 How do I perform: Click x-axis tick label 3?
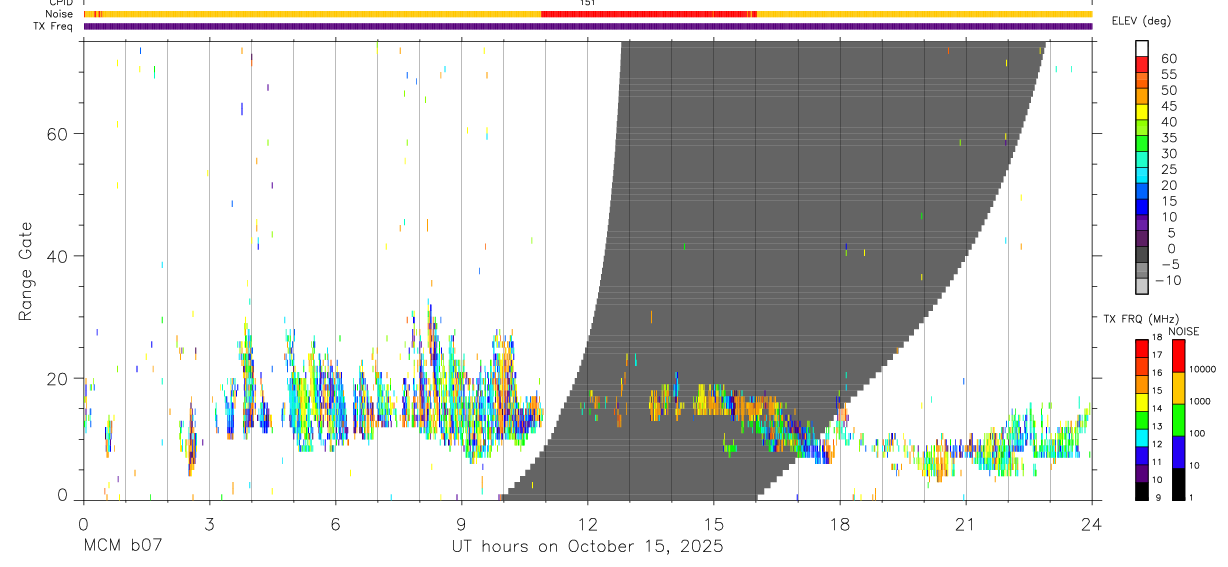pyautogui.click(x=209, y=524)
